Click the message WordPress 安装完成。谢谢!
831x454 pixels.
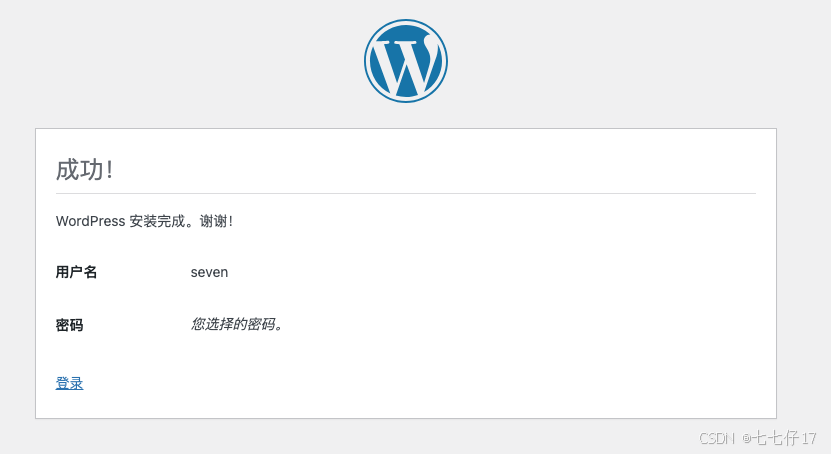click(144, 221)
